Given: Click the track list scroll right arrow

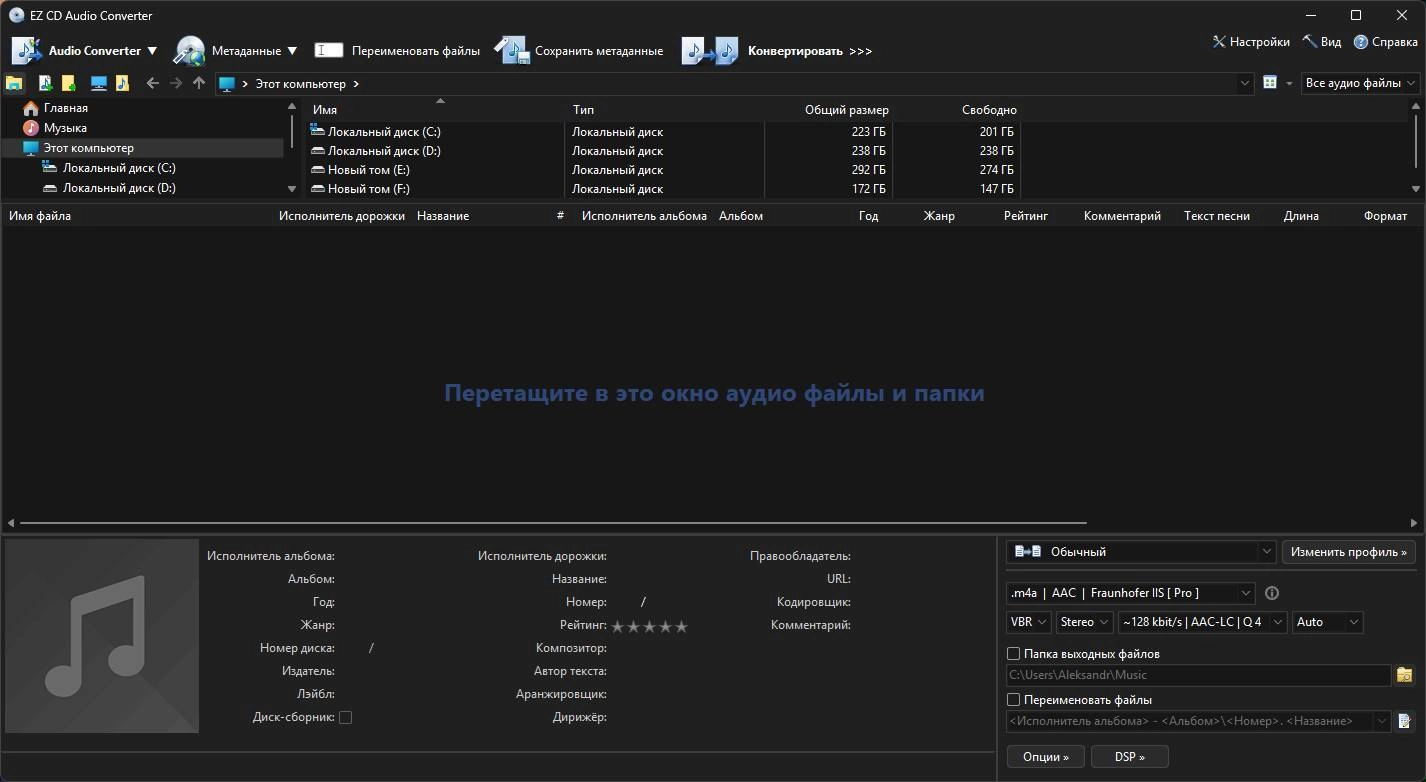Looking at the screenshot, I should [x=1416, y=523].
